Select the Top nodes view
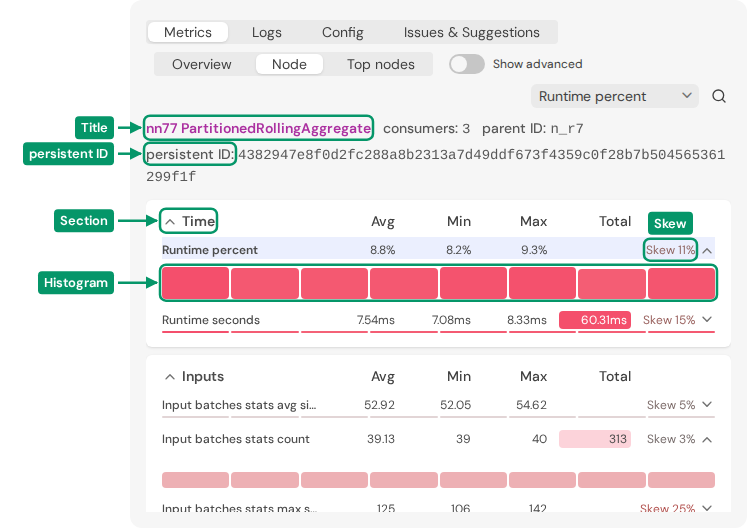 pyautogui.click(x=381, y=64)
